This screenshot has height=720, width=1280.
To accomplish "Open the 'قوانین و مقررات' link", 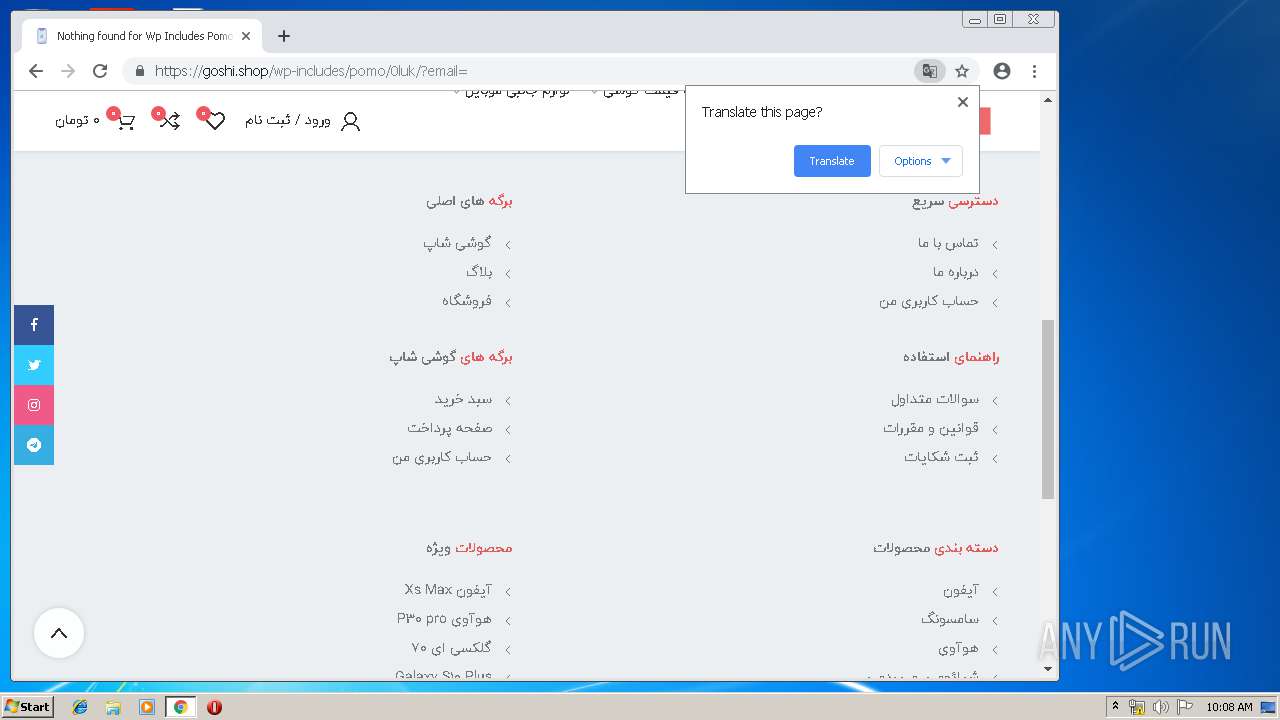I will click(931, 428).
